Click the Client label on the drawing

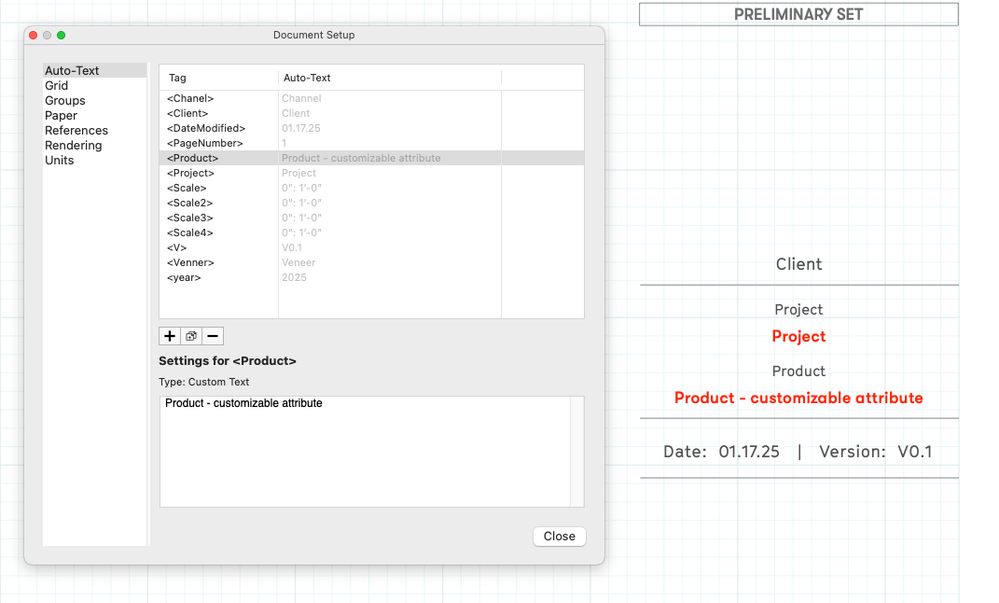coord(798,264)
